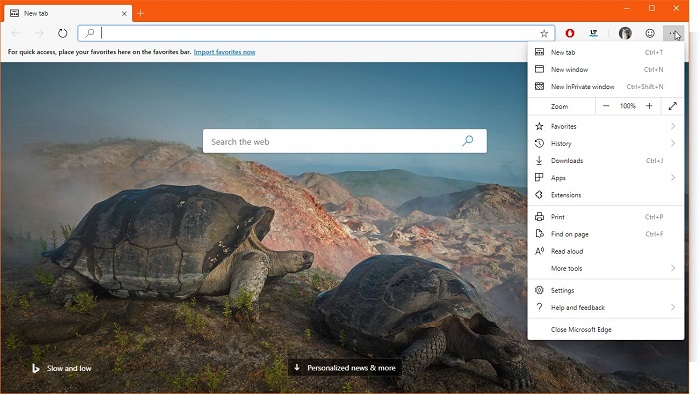Open the user profile avatar
Viewport: 700px width, 394px height.
click(625, 33)
